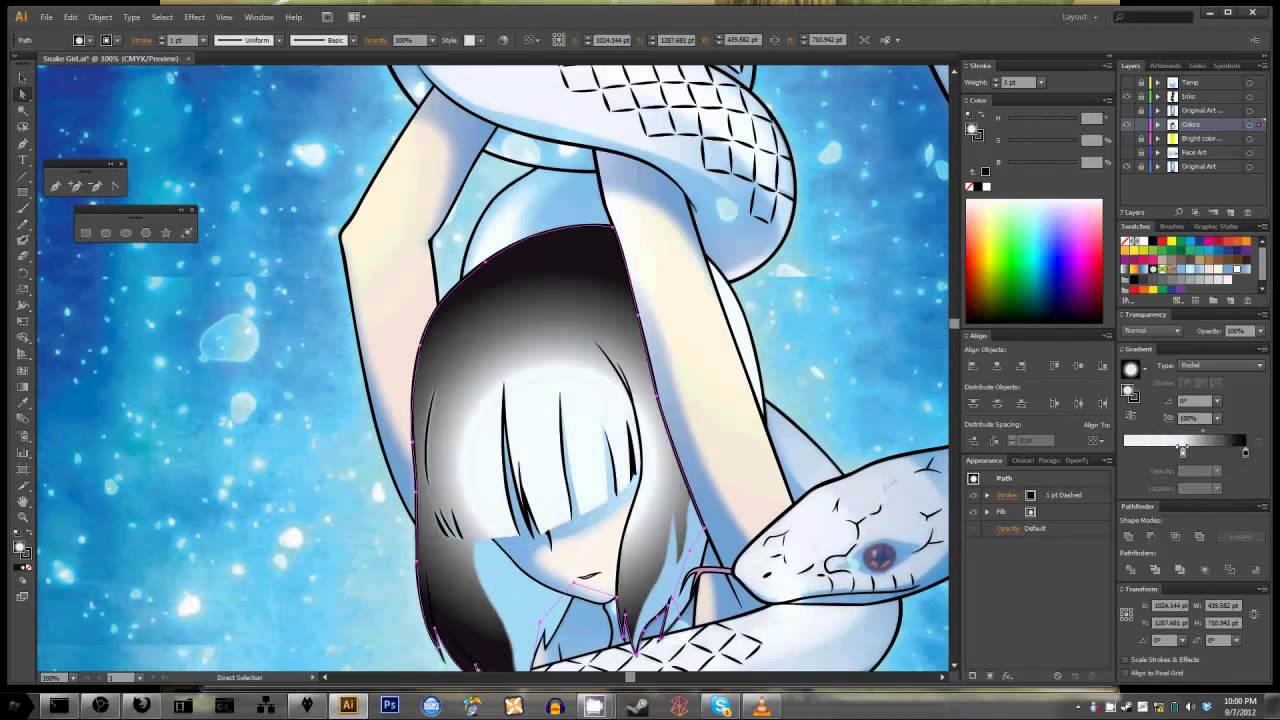Choose the Delete Anchor Point tool in the floating panel

(x=95, y=186)
